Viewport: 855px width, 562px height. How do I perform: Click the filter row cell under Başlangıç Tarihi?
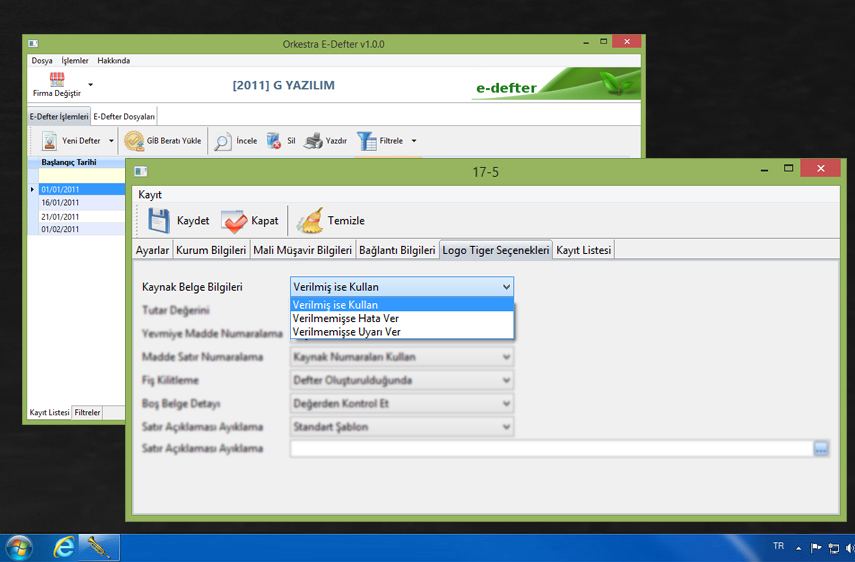82,176
